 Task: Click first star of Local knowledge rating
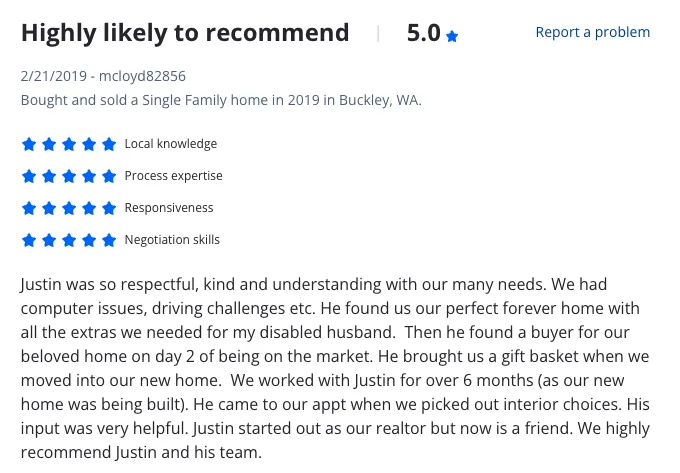29,144
